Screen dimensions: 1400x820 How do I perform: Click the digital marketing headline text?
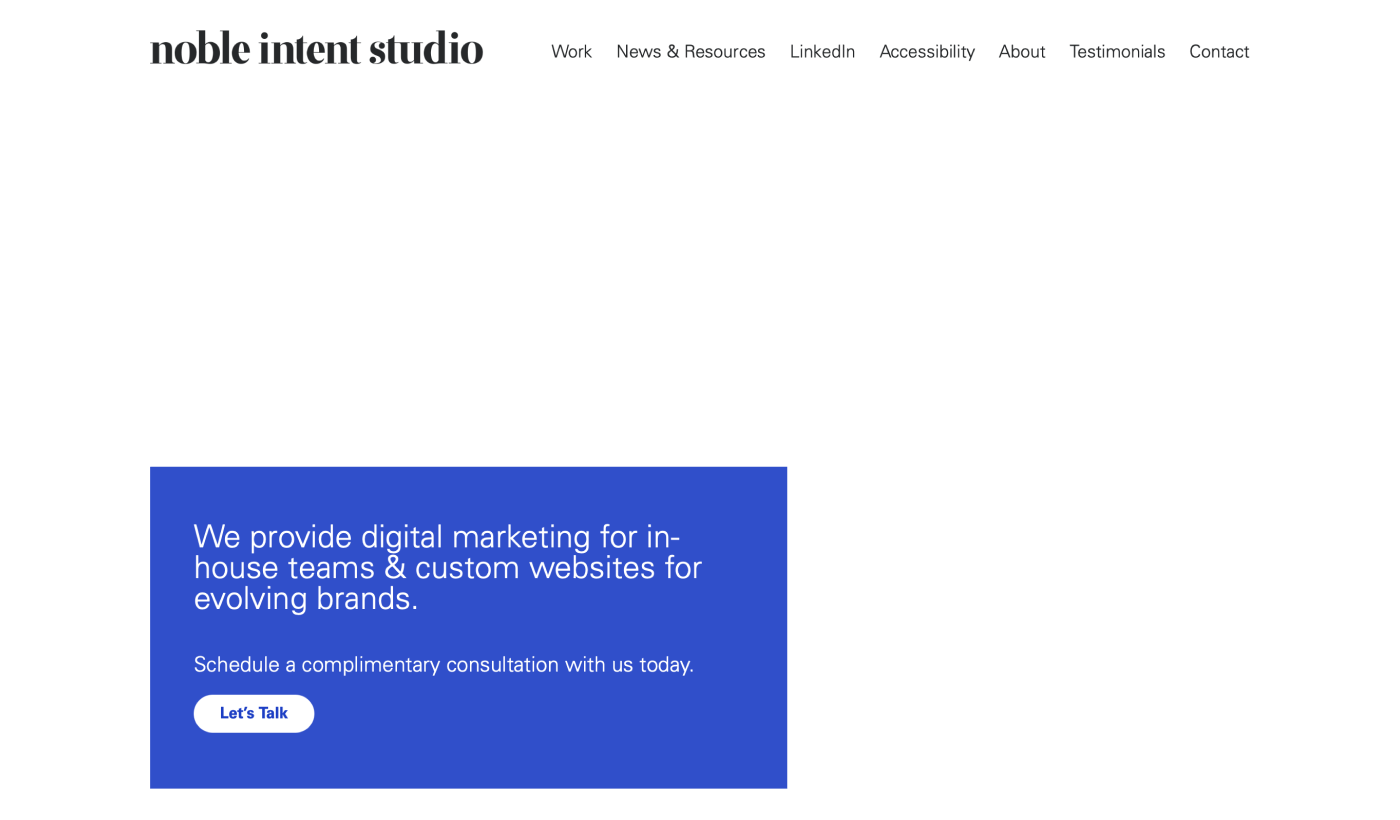(x=447, y=567)
